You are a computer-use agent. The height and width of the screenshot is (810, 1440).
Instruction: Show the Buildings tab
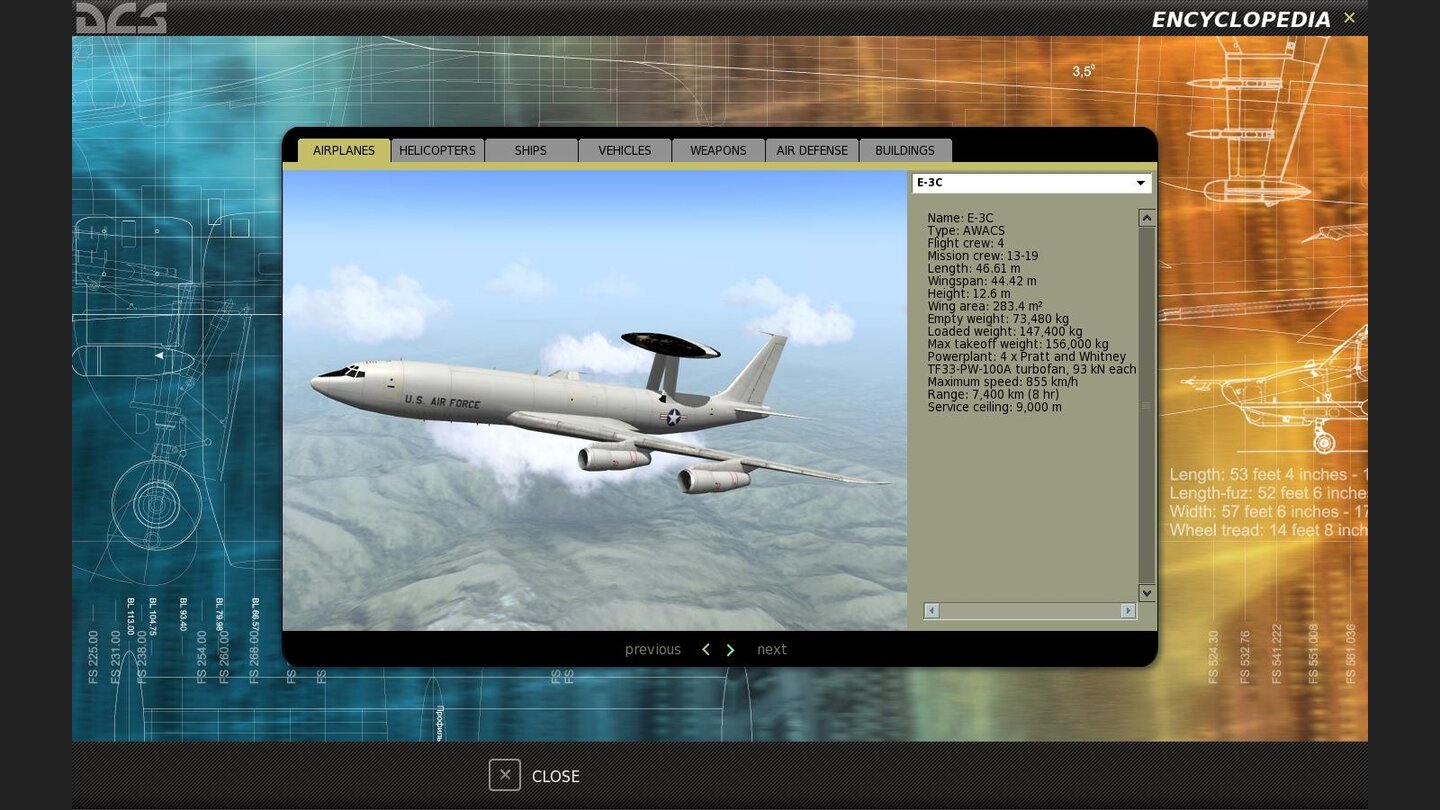(905, 150)
